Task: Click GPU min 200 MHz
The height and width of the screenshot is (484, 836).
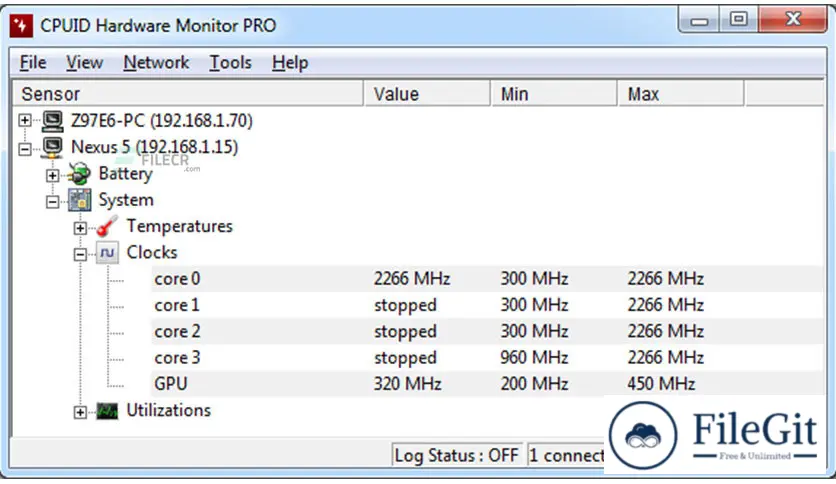Action: tap(534, 384)
